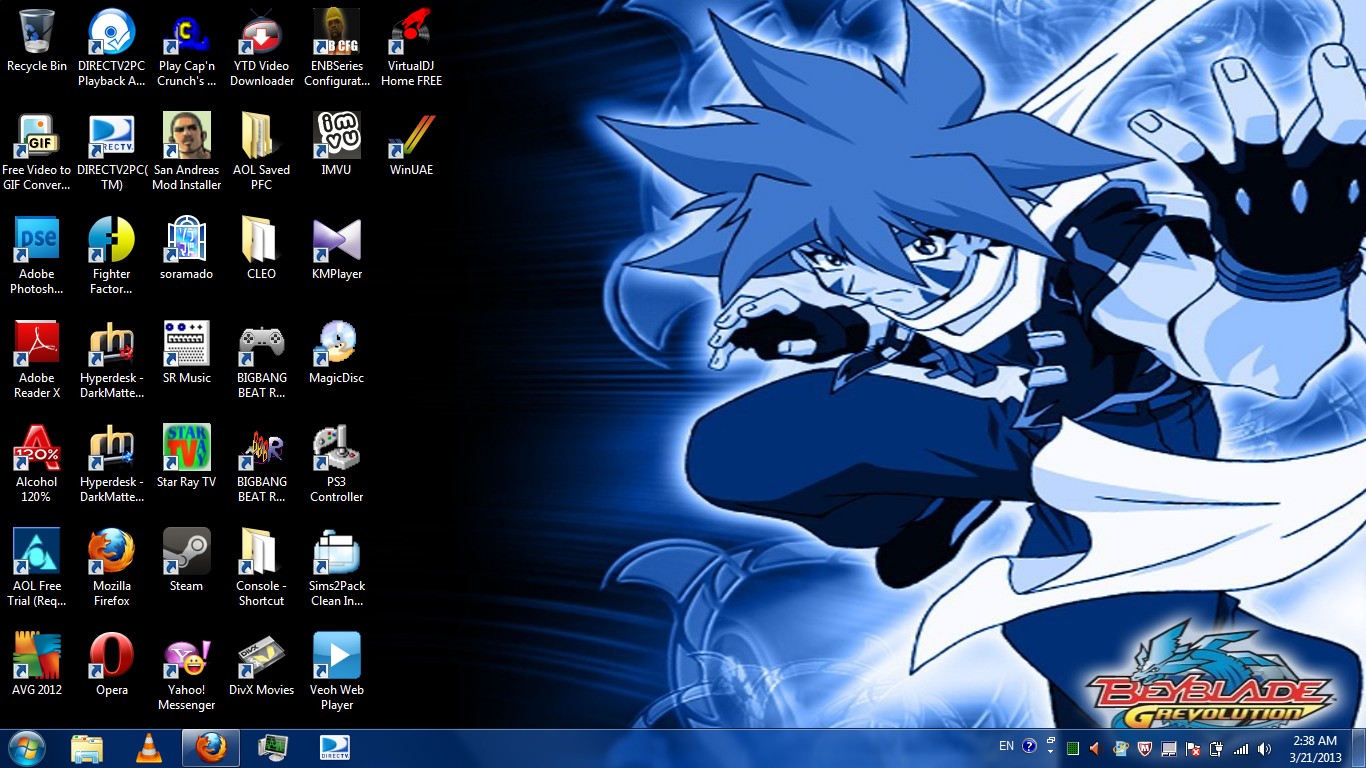Click the power plug battery tray icon
This screenshot has width=1366, height=768.
coord(1217,748)
